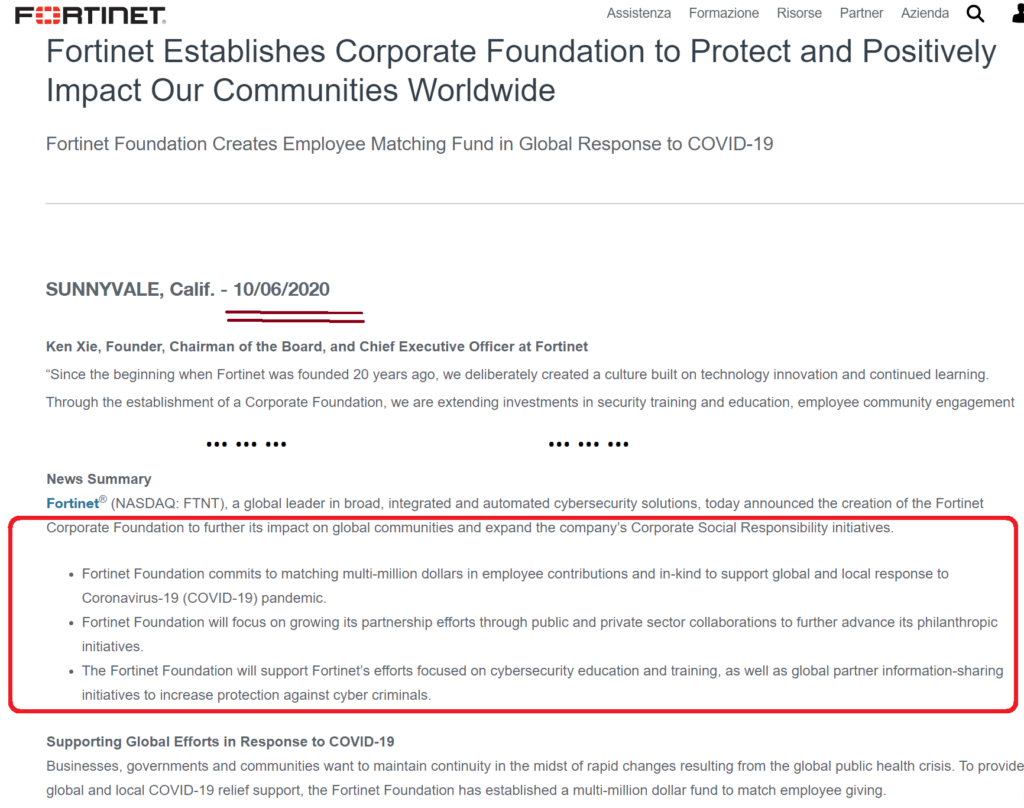Click the bullet about matching multi-million dollars
The image size is (1024, 808).
tap(515, 586)
